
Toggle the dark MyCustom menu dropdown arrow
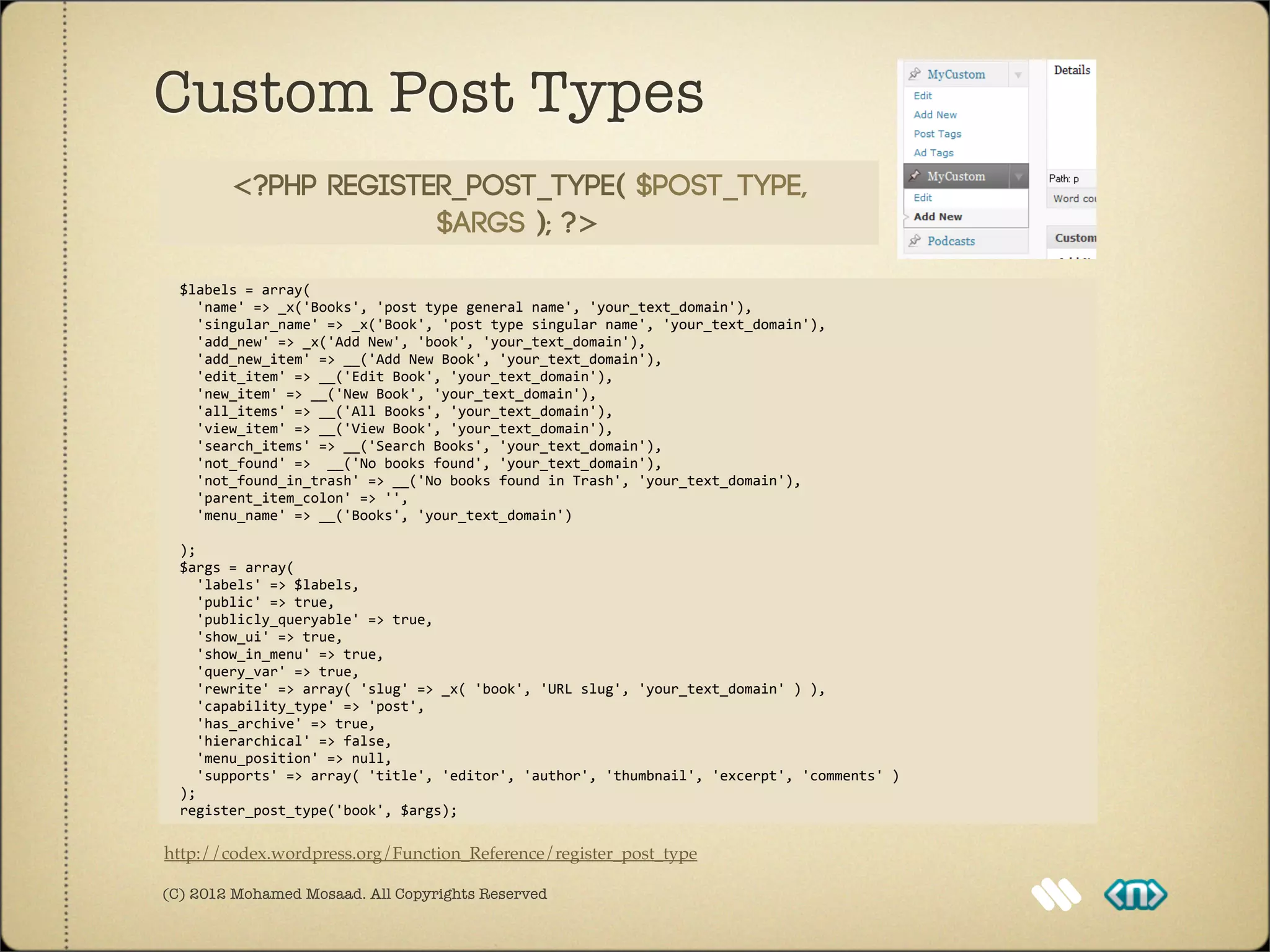1018,177
